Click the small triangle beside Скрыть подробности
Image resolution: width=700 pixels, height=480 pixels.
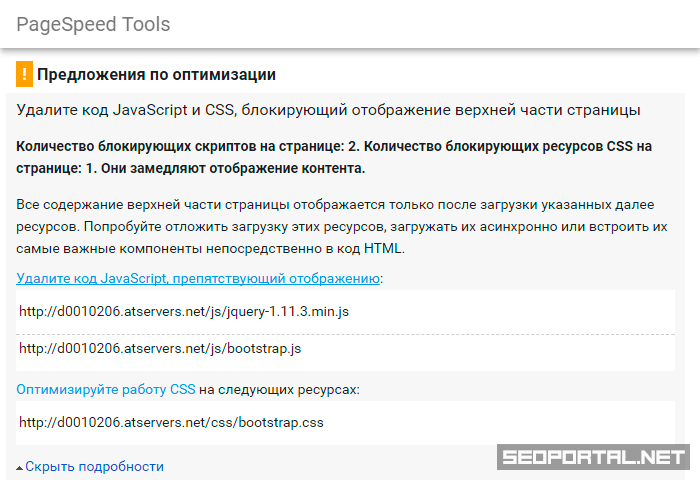(20, 467)
